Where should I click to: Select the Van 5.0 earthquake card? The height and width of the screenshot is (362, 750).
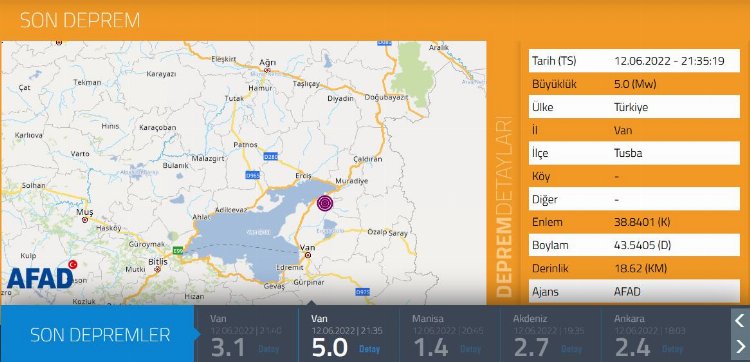pyautogui.click(x=349, y=334)
